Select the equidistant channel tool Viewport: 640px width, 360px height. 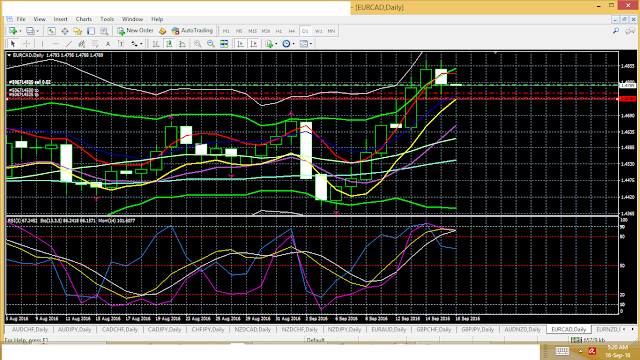click(x=82, y=44)
